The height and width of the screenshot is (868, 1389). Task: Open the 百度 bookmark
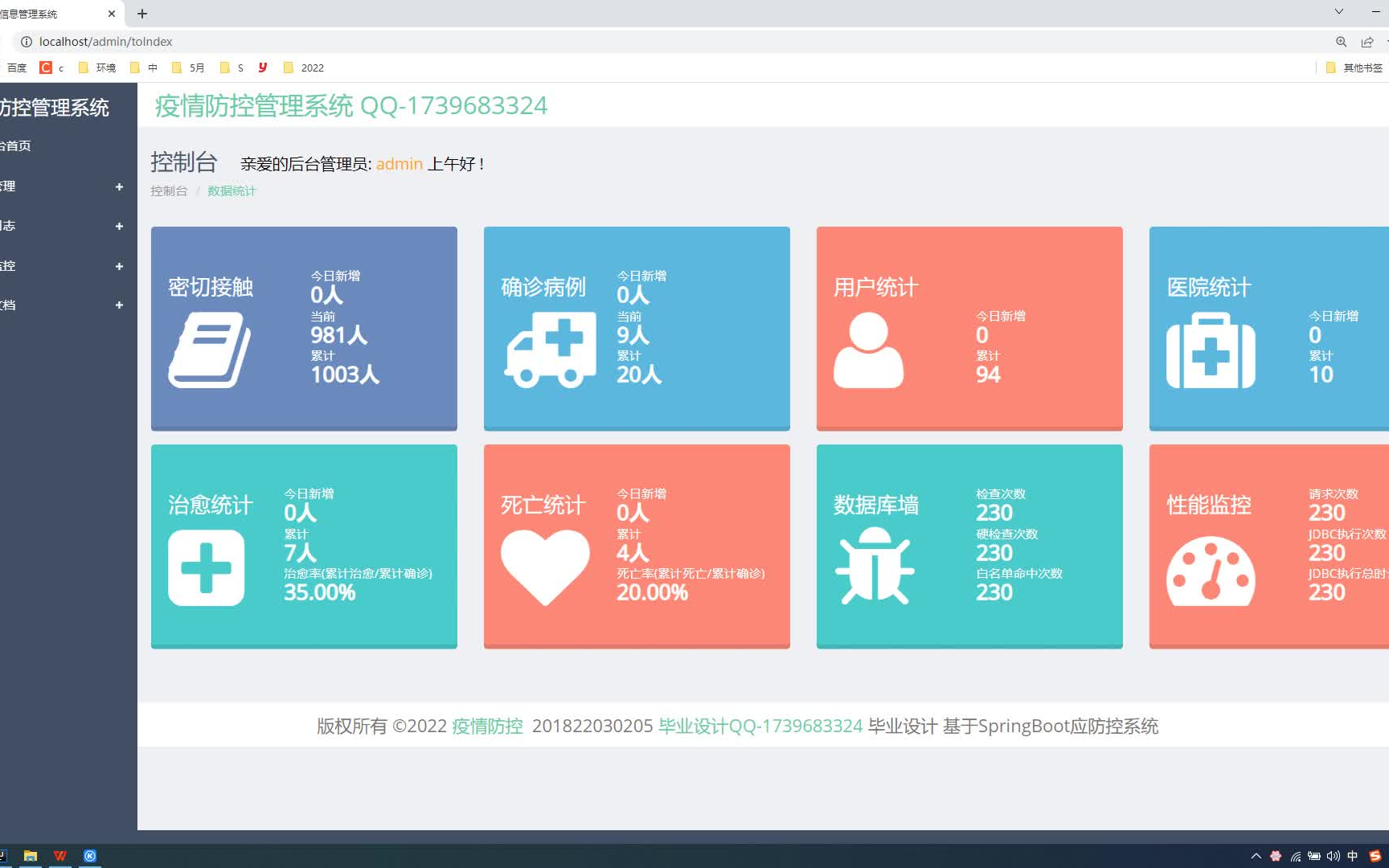15,68
